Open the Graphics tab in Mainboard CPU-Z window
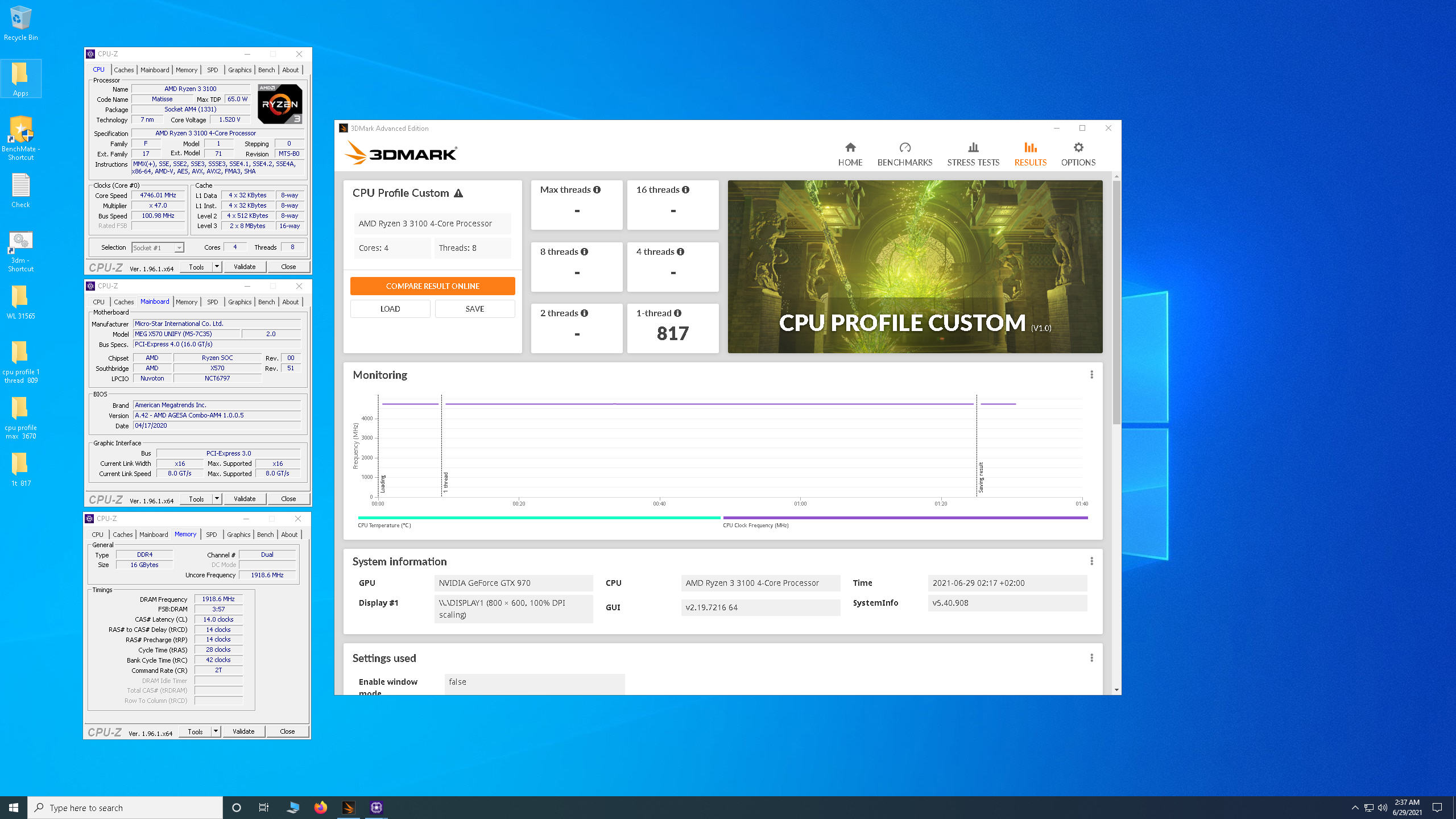The image size is (1456, 819). (239, 302)
